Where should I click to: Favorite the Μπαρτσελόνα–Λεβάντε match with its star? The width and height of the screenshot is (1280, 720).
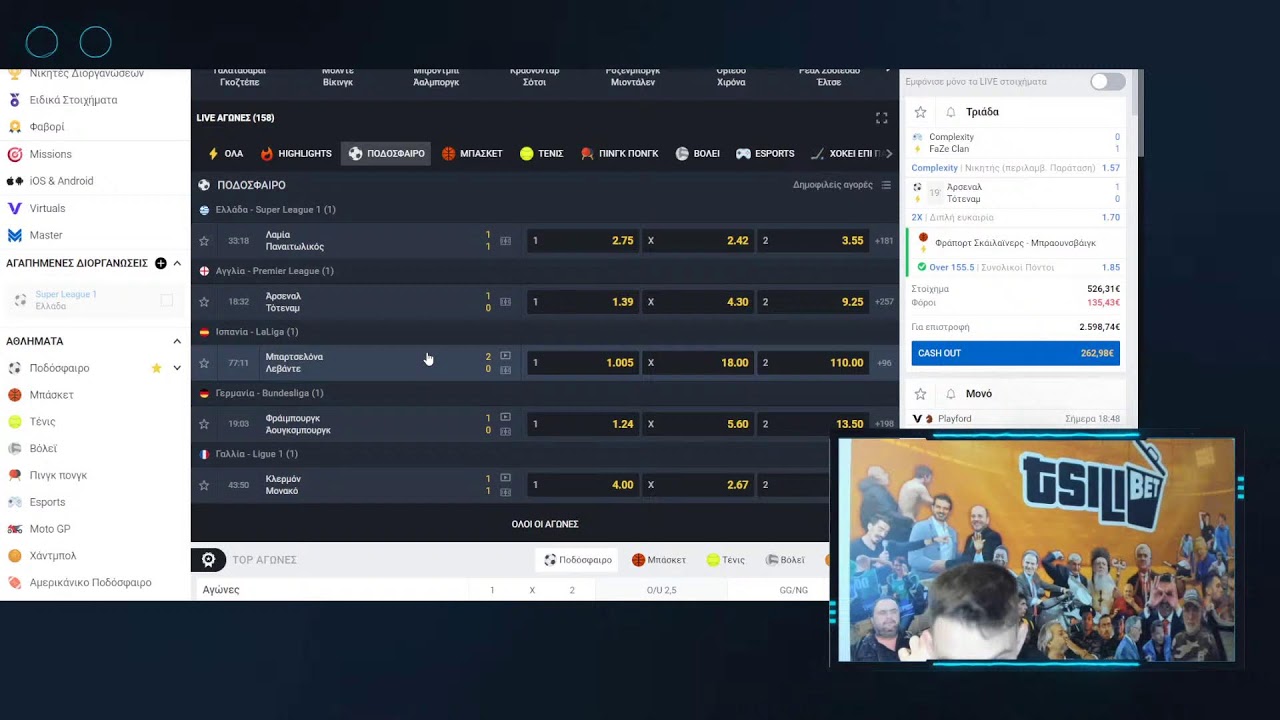pyautogui.click(x=204, y=363)
